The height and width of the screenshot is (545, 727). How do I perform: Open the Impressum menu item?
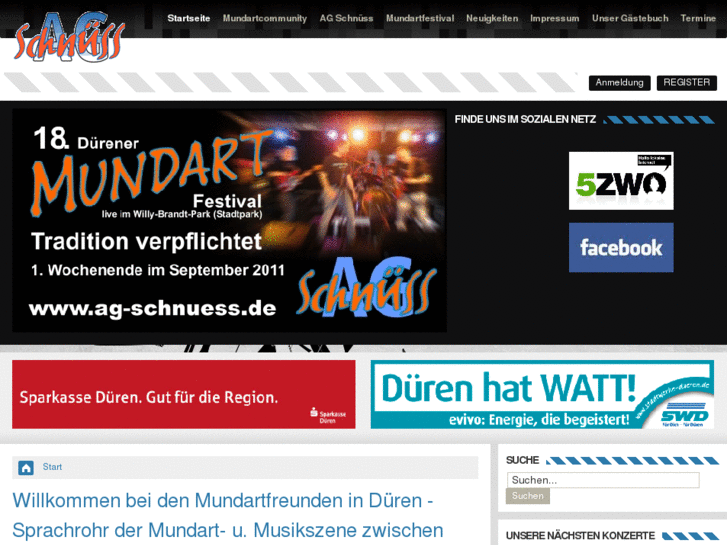[555, 19]
